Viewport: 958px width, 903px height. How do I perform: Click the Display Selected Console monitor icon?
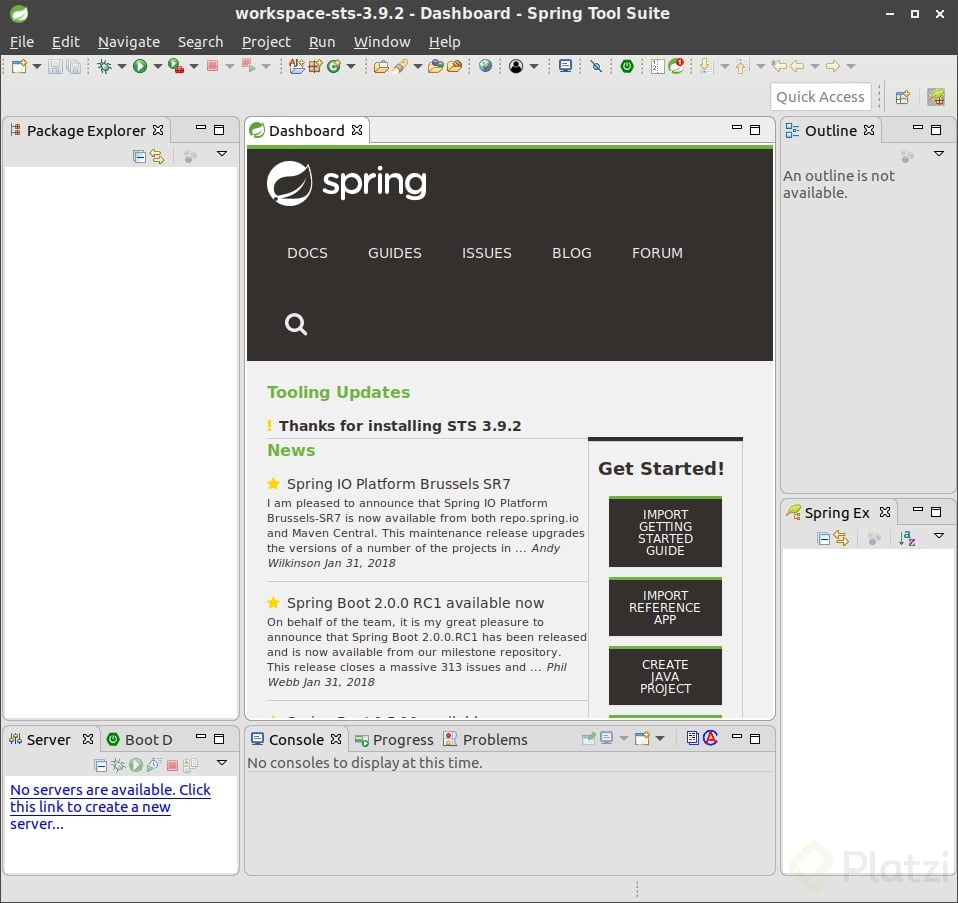[x=607, y=739]
